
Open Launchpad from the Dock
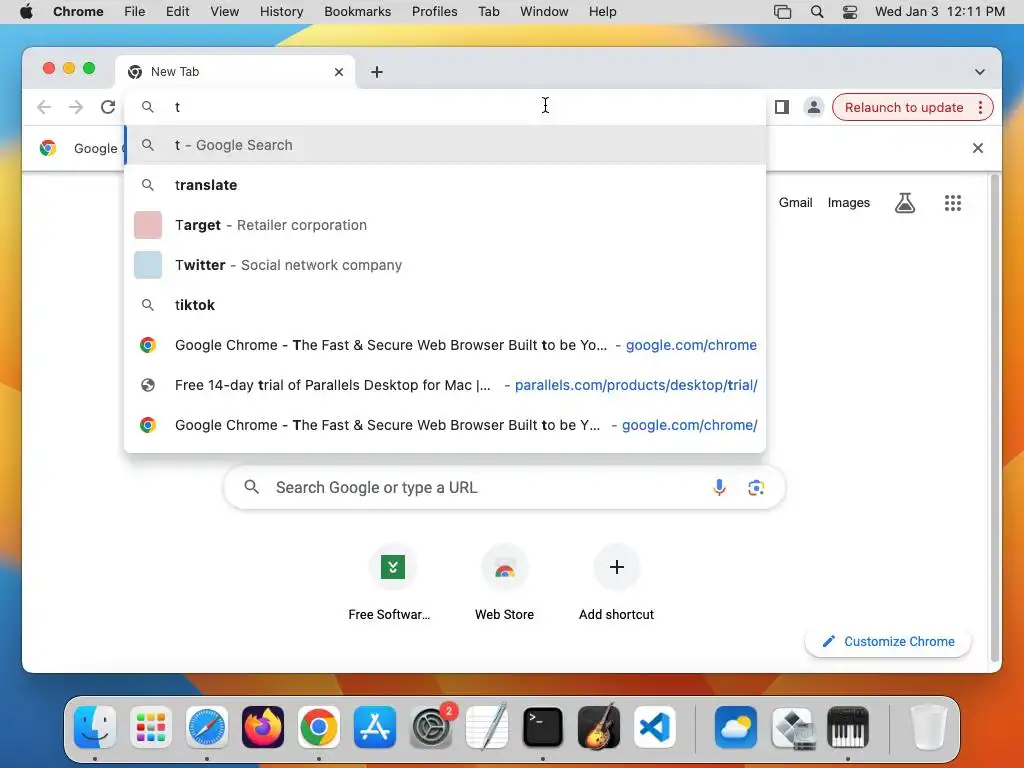coord(151,727)
